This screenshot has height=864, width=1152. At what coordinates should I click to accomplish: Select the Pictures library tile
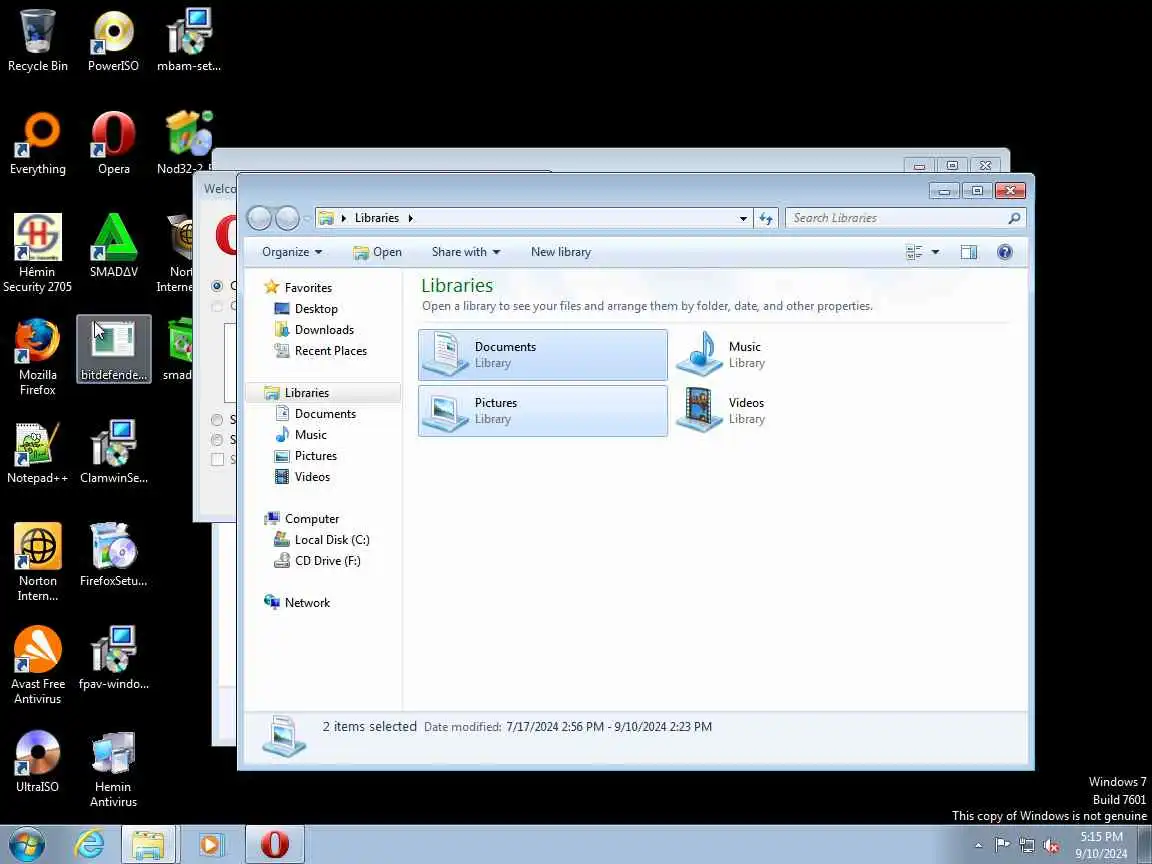(x=543, y=411)
